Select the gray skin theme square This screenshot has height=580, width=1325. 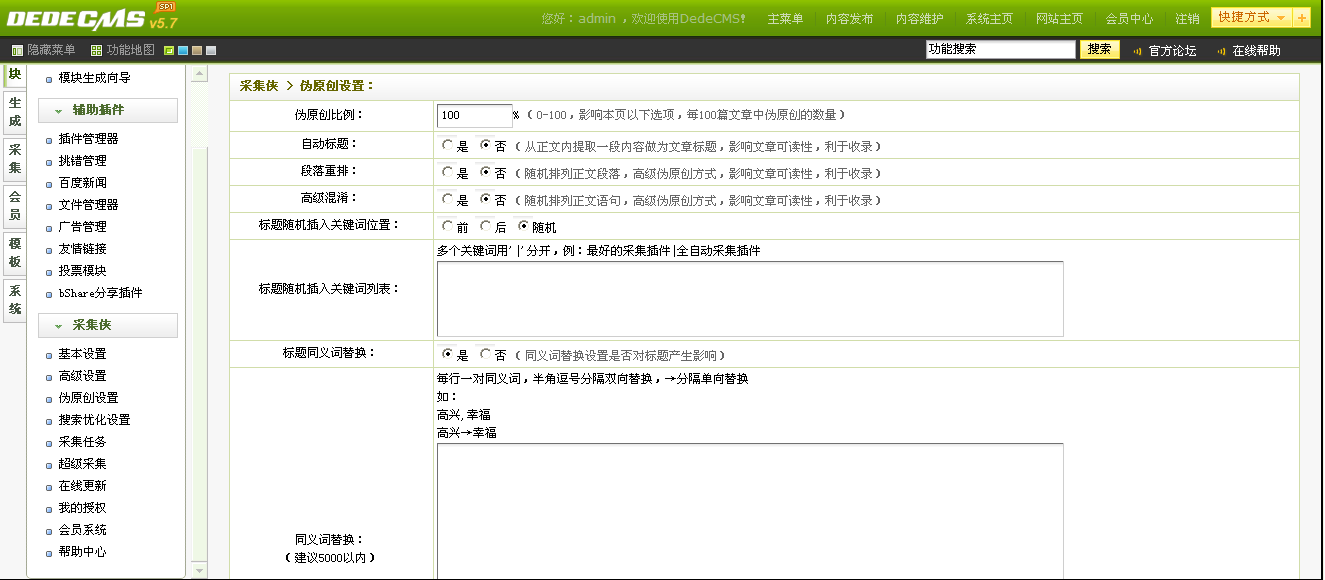coord(211,50)
